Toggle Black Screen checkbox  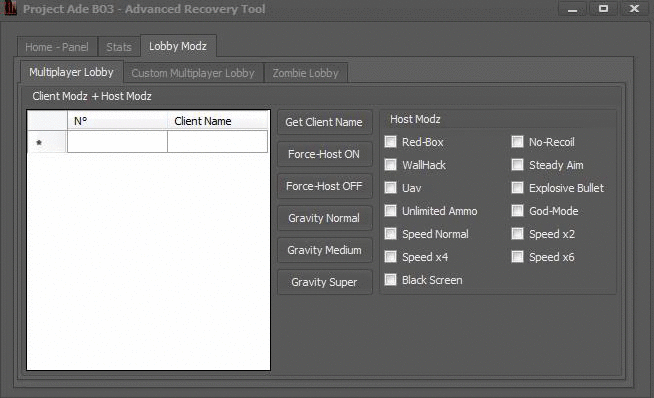390,280
